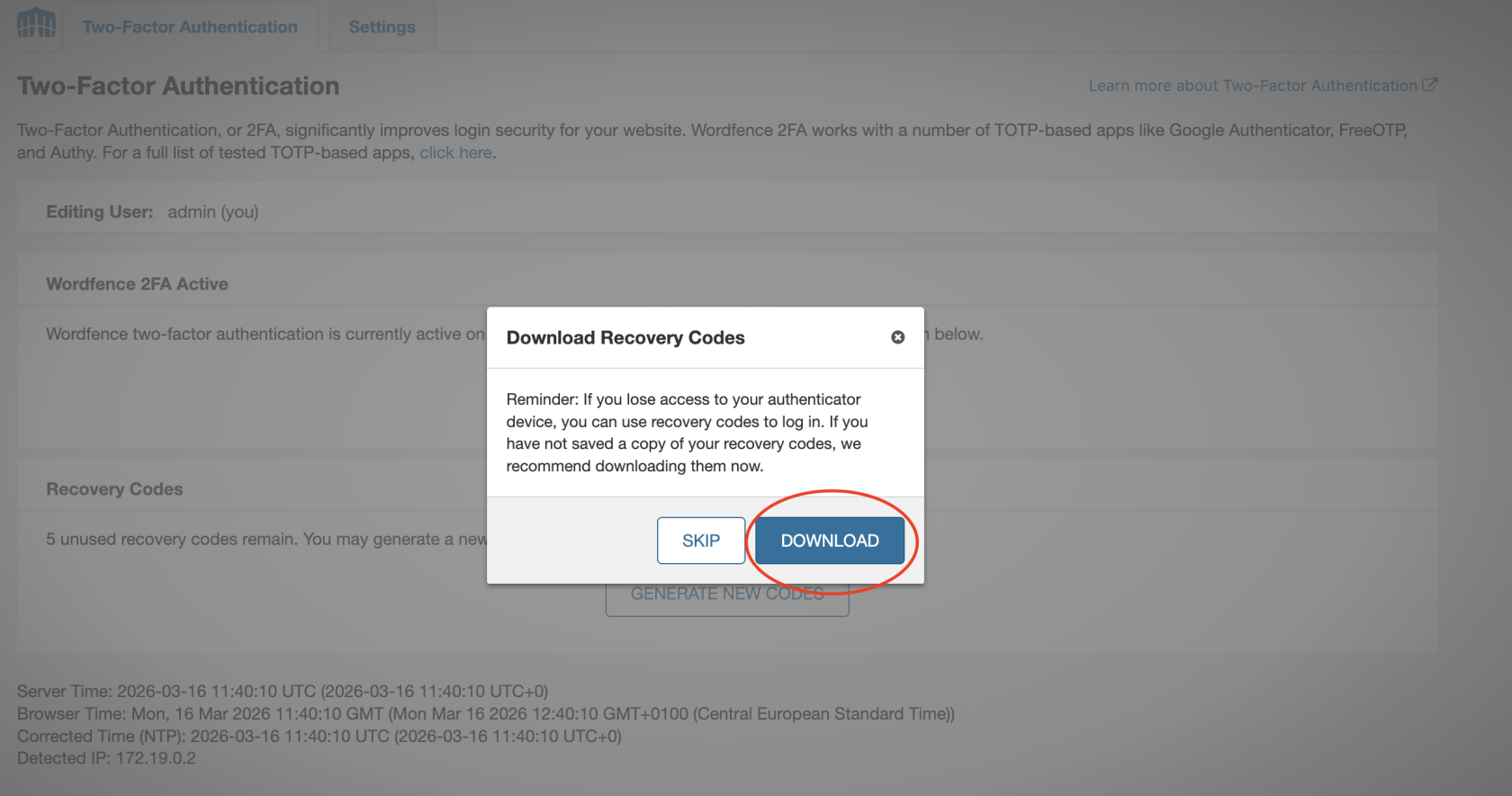The width and height of the screenshot is (1512, 796).
Task: Click the external-link icon beside Learn more
Action: coord(1430,85)
